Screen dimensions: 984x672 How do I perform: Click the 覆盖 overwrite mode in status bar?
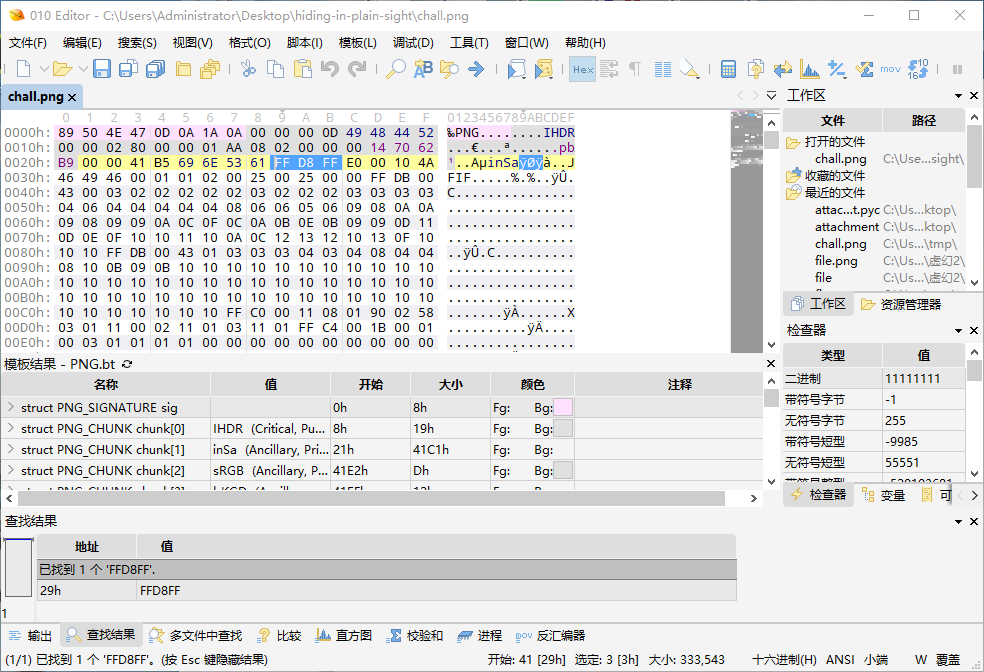[948, 659]
